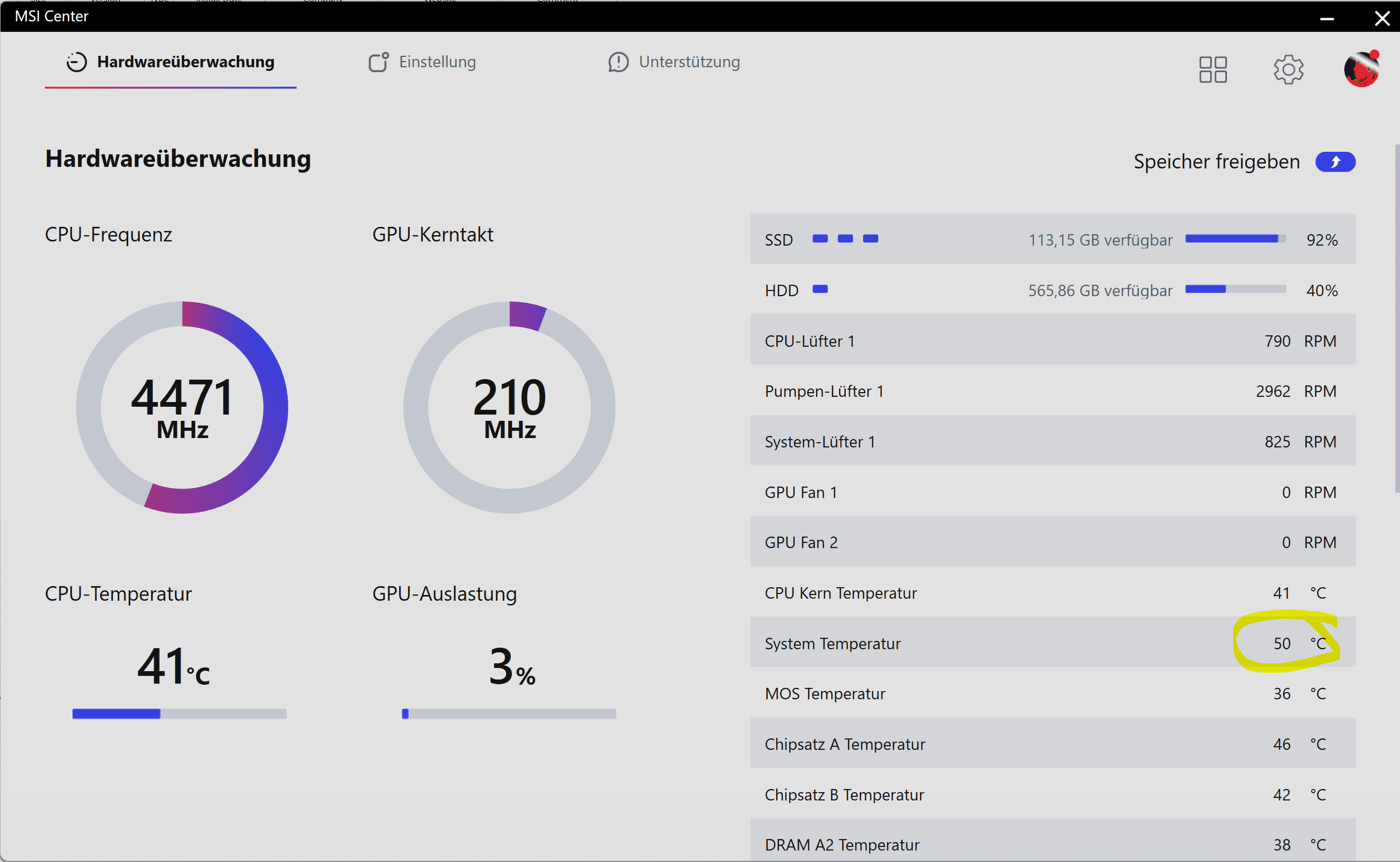Click the Einstellung tab icon
The width and height of the screenshot is (1400, 862).
coord(378,62)
